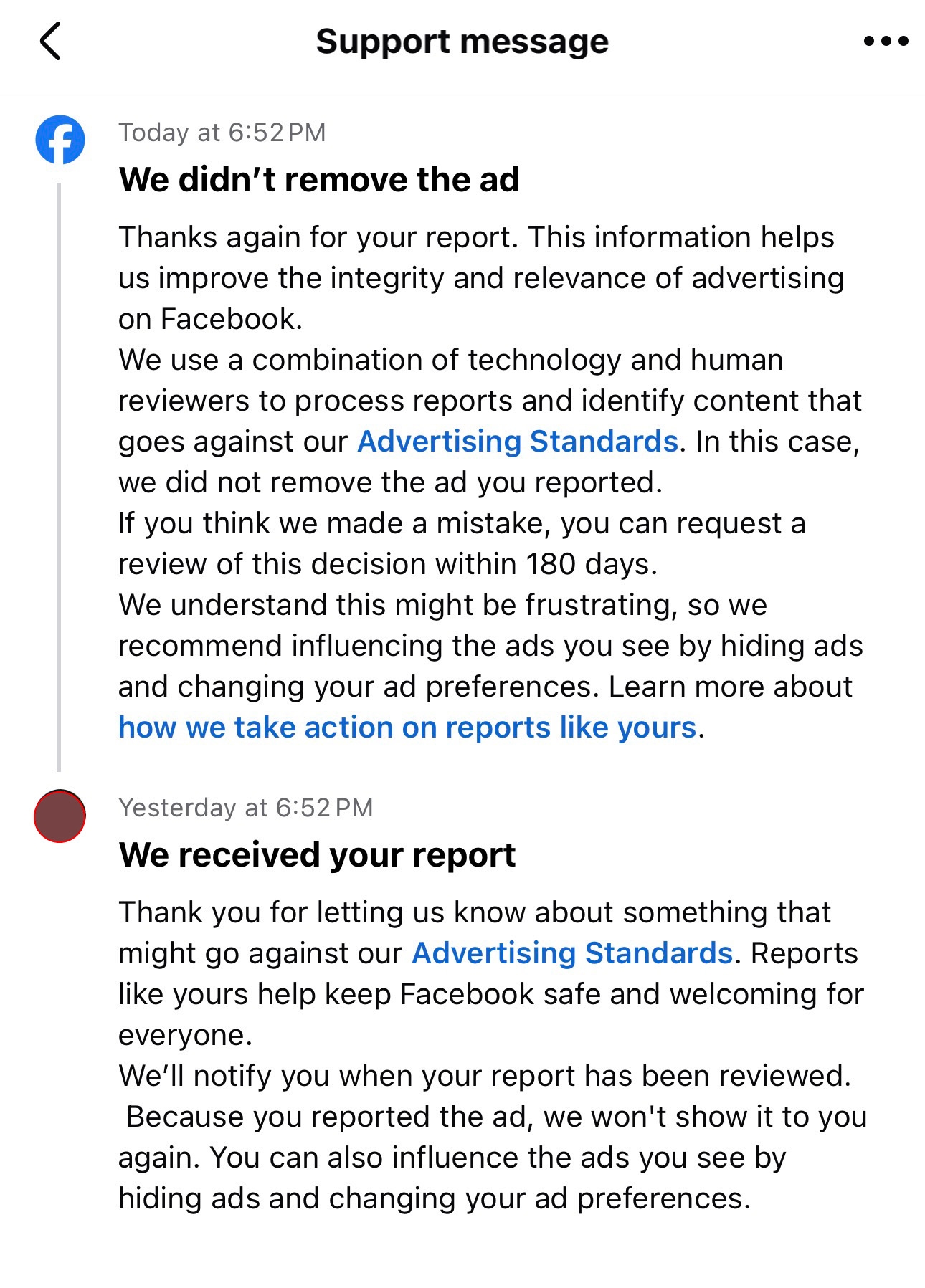Click the We didn't remove the ad heading
This screenshot has height=1288, width=925.
[x=320, y=180]
